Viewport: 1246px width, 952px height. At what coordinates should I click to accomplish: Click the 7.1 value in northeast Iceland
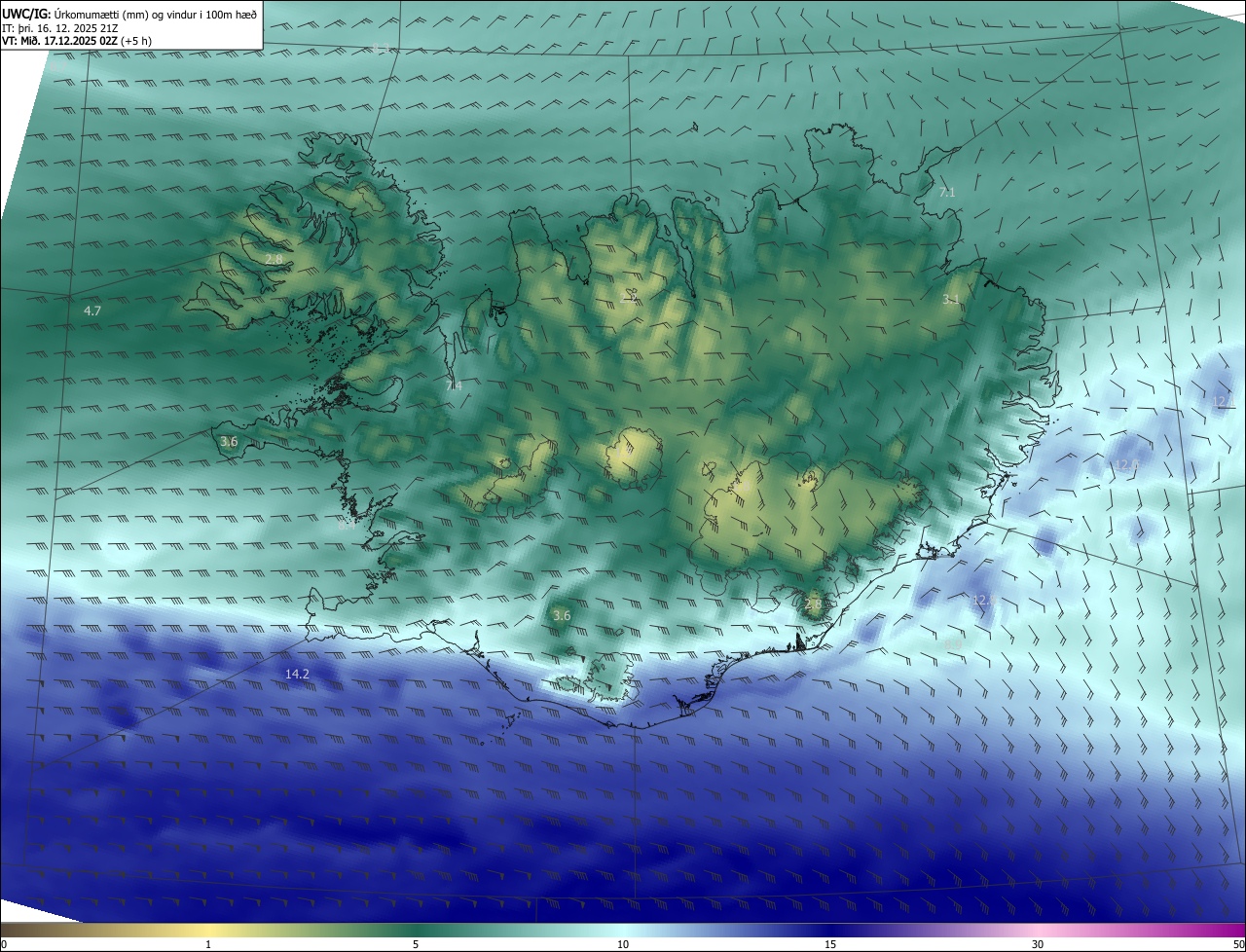947,193
